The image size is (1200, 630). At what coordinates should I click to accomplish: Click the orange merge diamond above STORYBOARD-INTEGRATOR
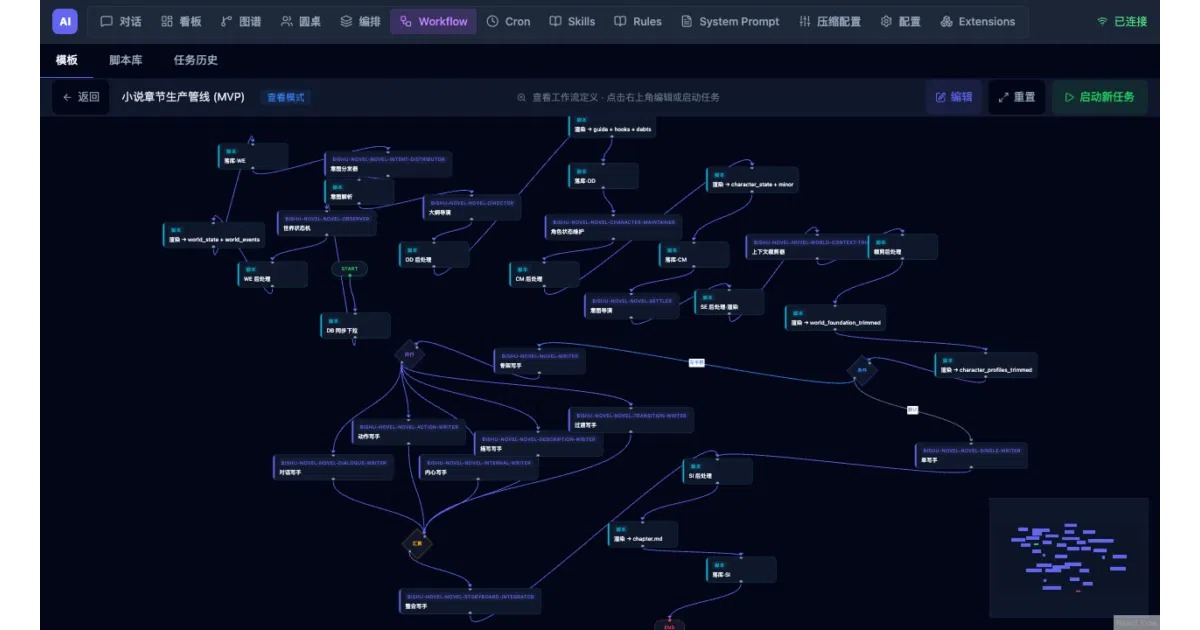[417, 544]
